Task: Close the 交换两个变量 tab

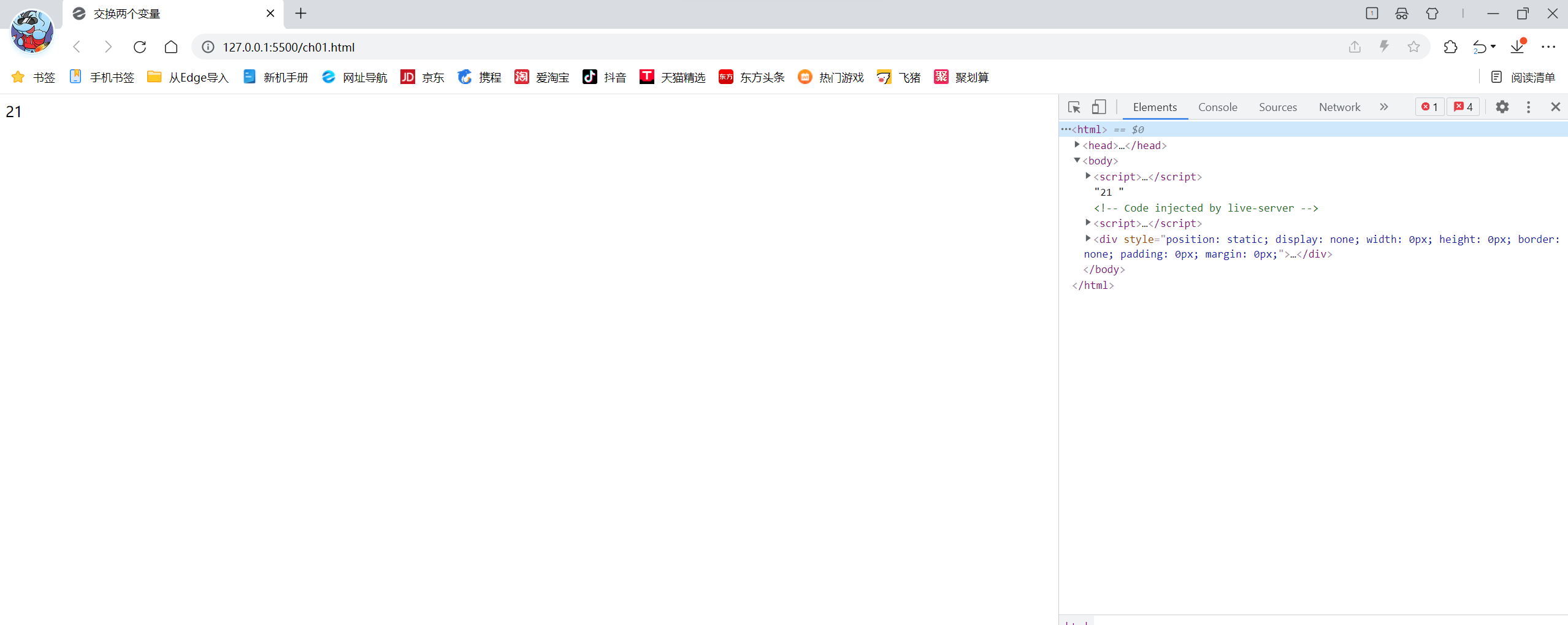Action: [x=270, y=13]
